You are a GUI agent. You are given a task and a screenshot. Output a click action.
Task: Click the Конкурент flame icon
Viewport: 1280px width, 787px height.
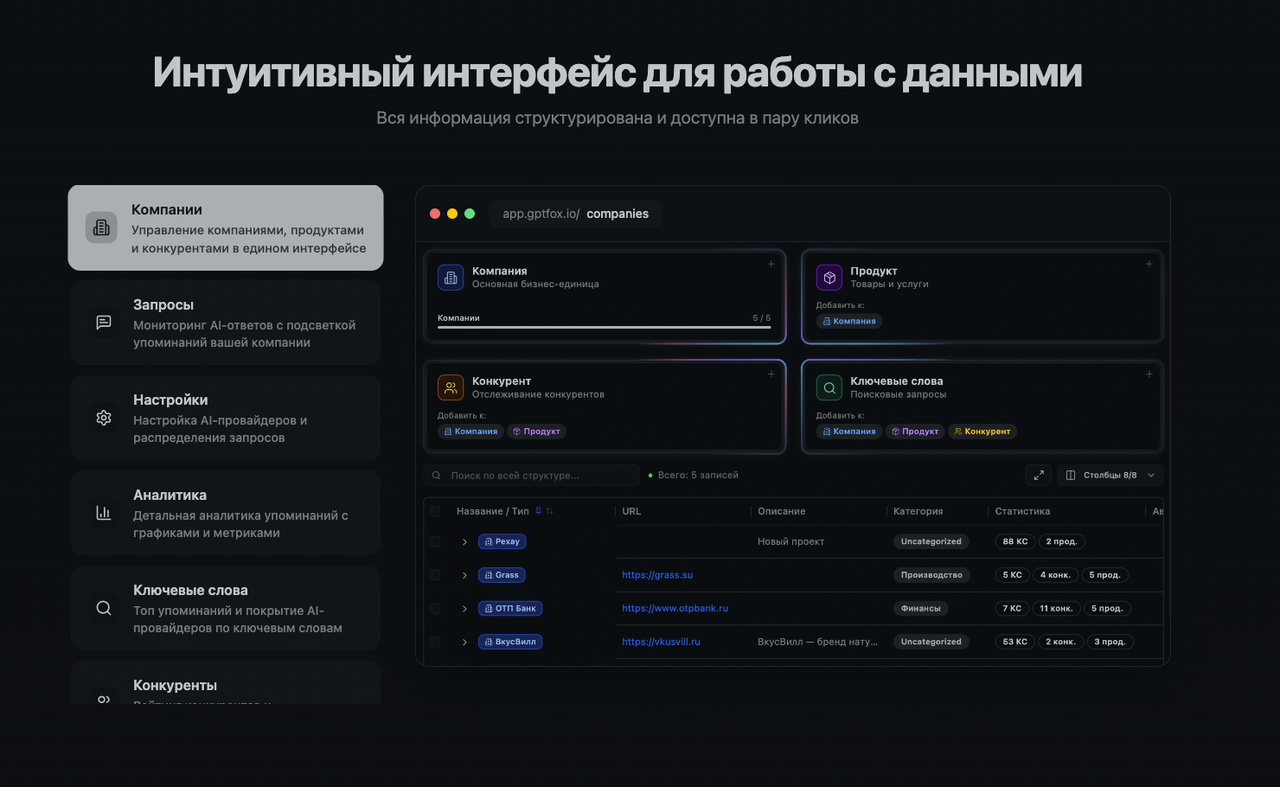click(452, 387)
